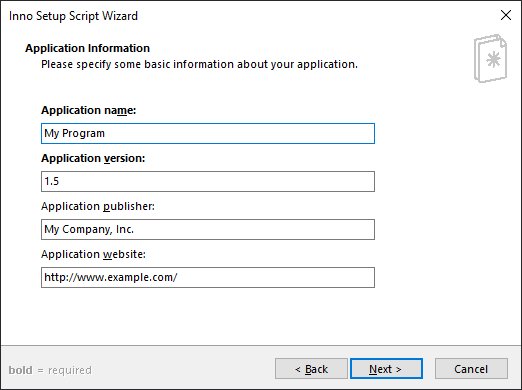Click the 'Application Information' heading

click(87, 48)
